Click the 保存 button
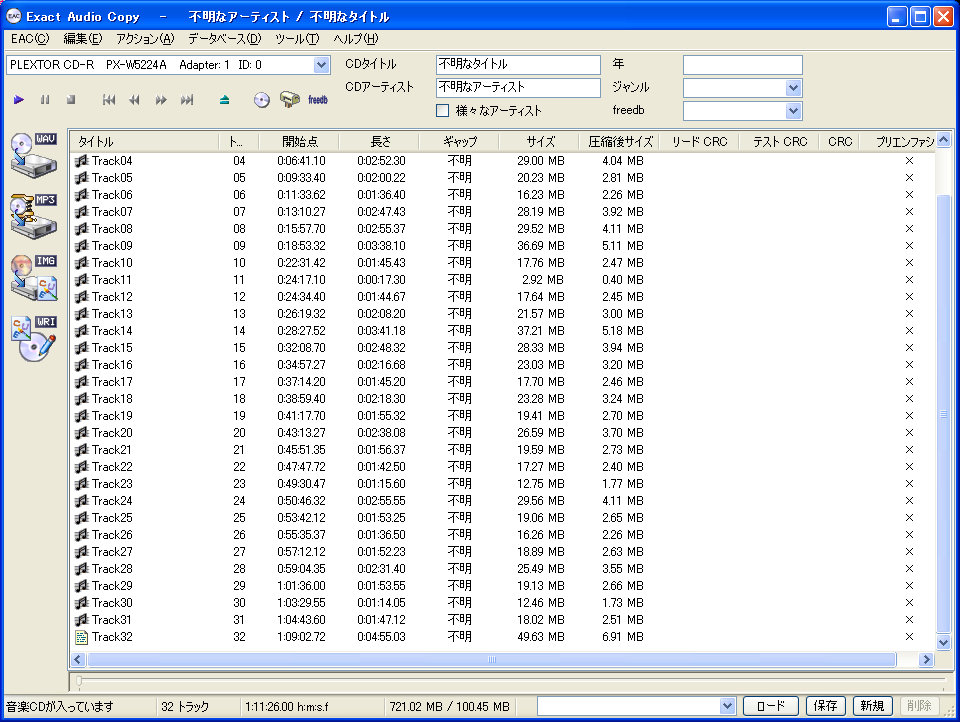Screen dimensions: 960x722 point(826,706)
